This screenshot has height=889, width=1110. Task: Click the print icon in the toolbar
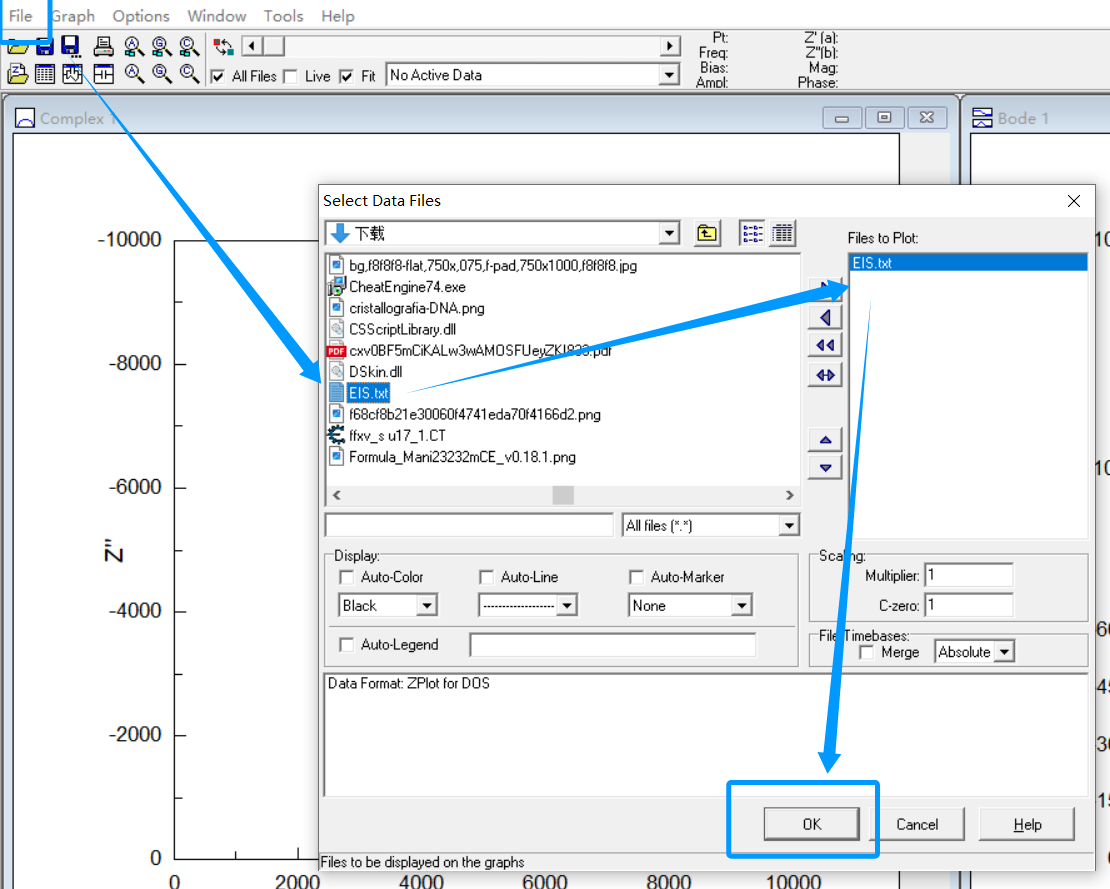(103, 46)
